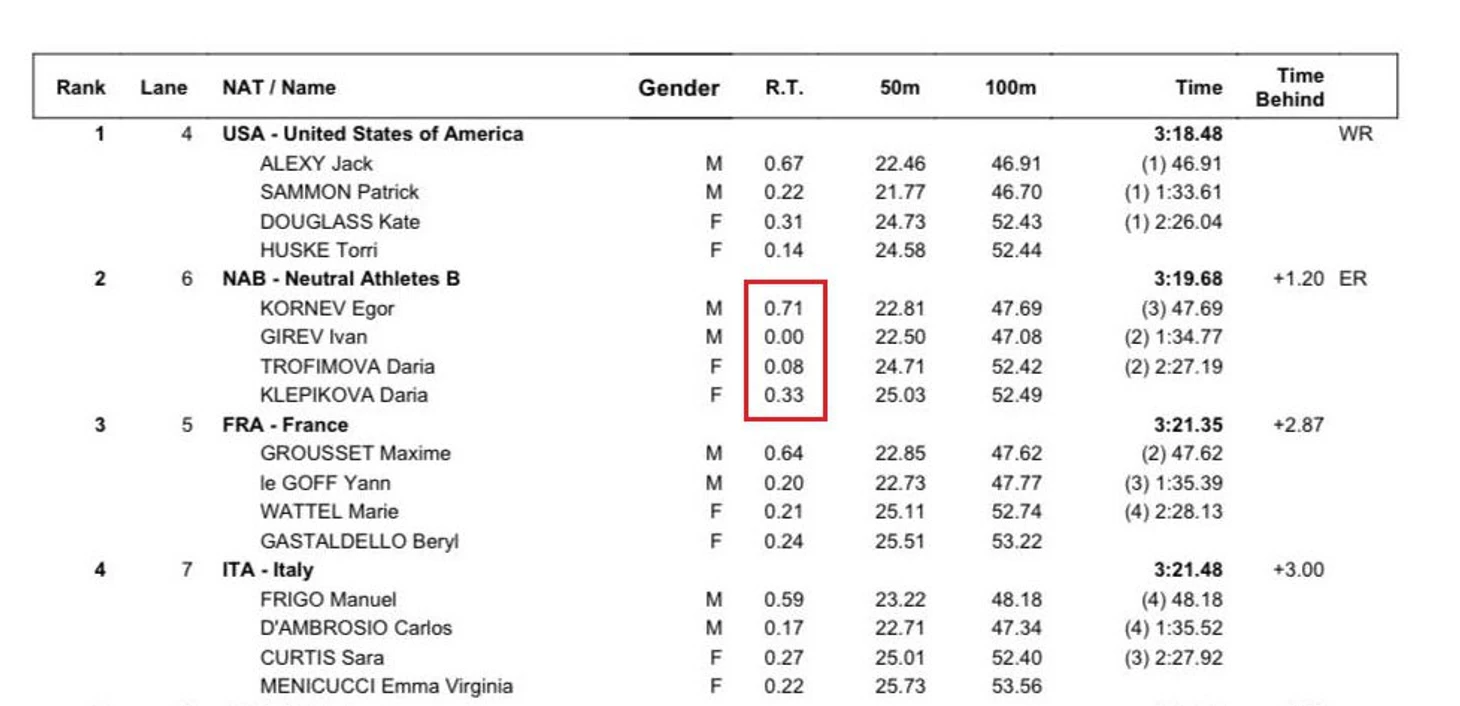
Task: Click the Gender column header
Action: coord(679,88)
